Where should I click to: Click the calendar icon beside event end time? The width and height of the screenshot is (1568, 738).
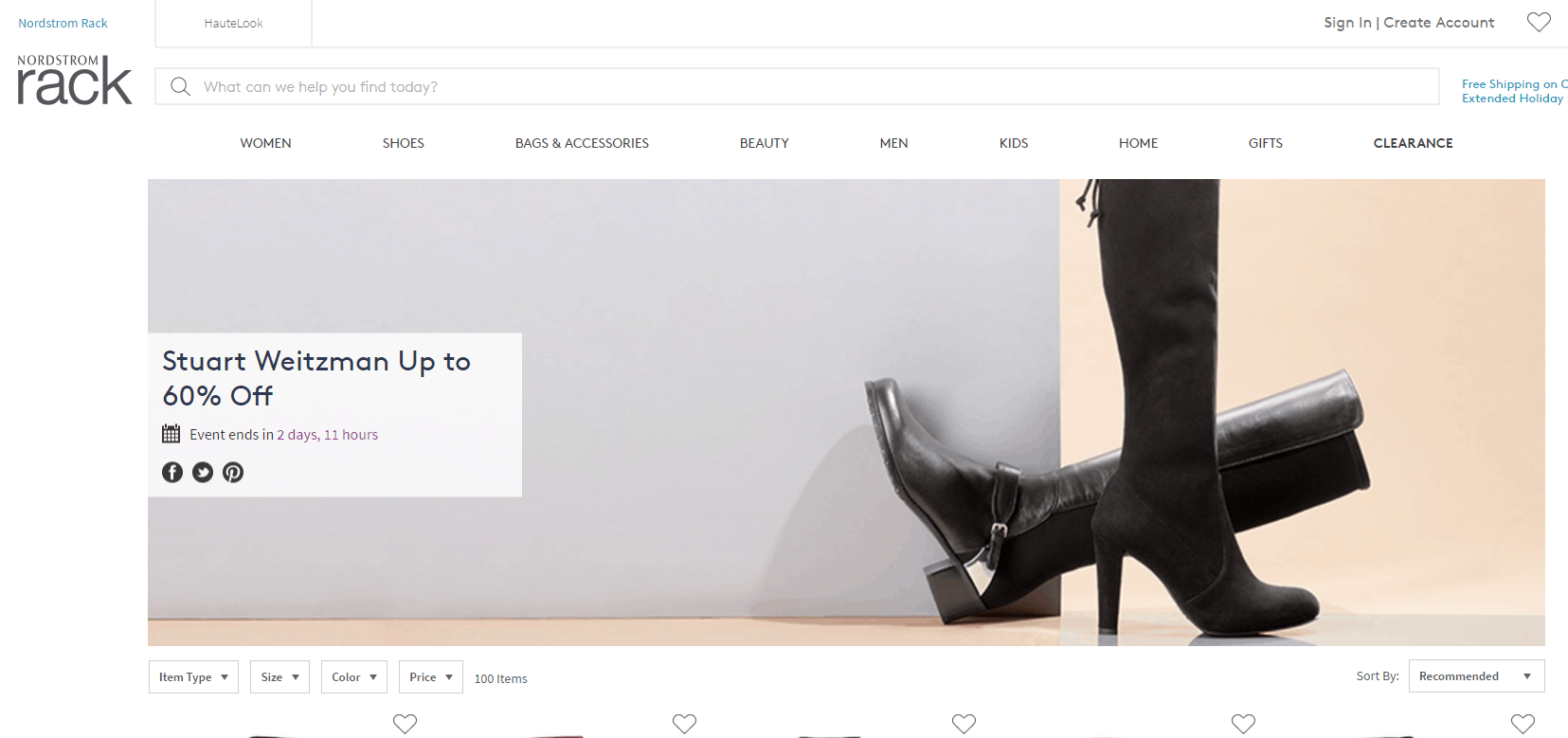[x=171, y=434]
